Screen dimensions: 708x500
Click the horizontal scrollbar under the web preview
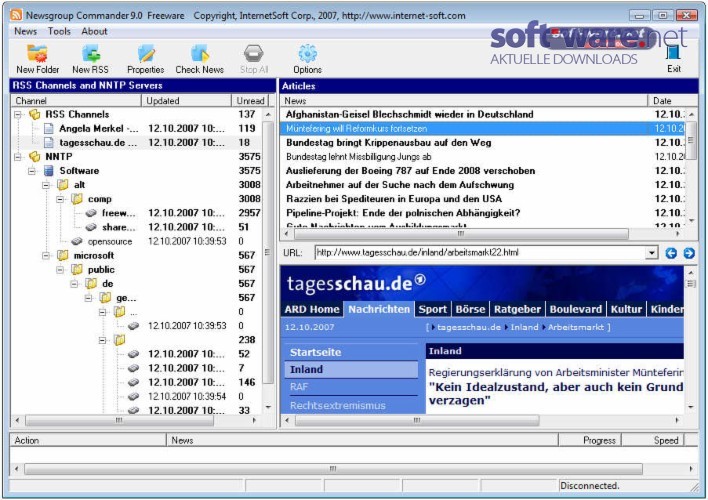[x=417, y=421]
